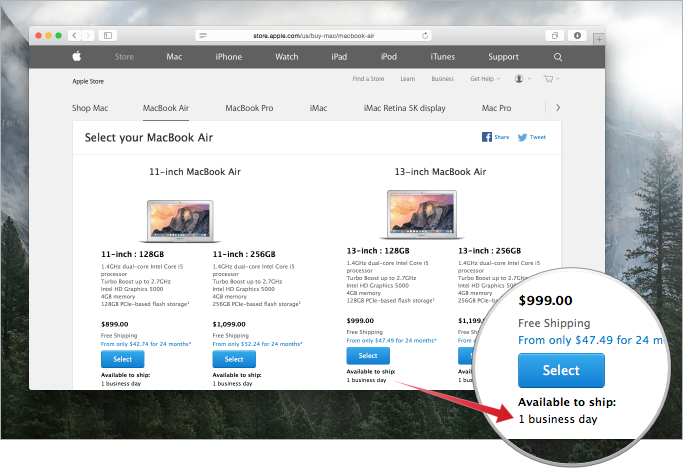683x468 pixels.
Task: Expand the Get Help dropdown
Action: pyautogui.click(x=485, y=79)
